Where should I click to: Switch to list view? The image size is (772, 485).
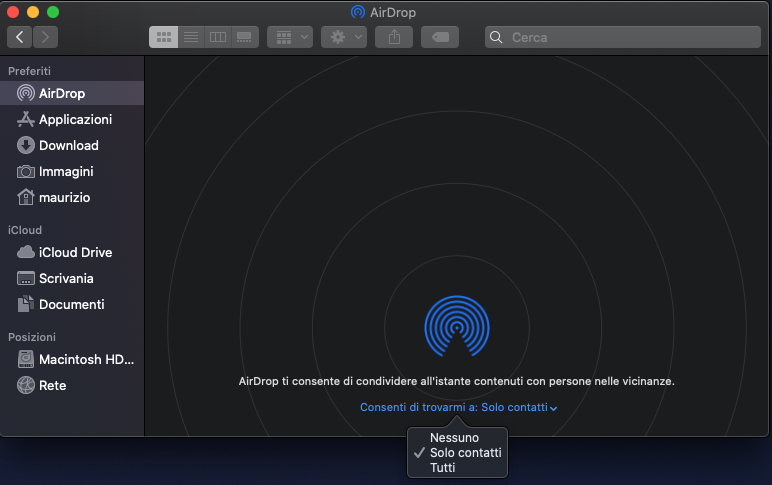191,37
